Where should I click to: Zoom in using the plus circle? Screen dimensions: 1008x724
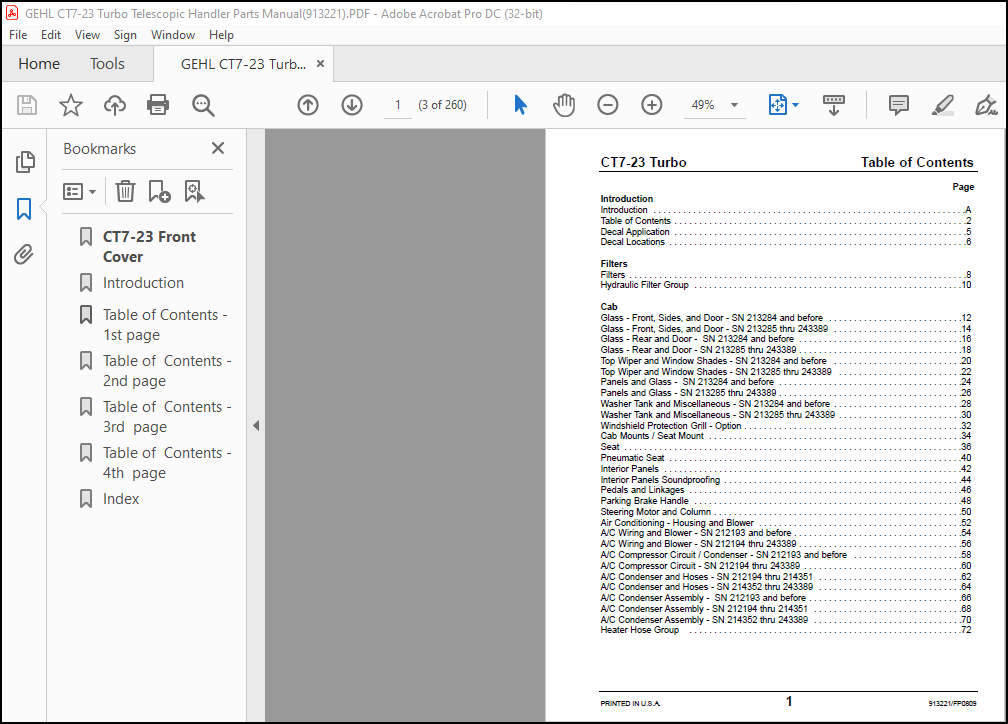pyautogui.click(x=652, y=105)
